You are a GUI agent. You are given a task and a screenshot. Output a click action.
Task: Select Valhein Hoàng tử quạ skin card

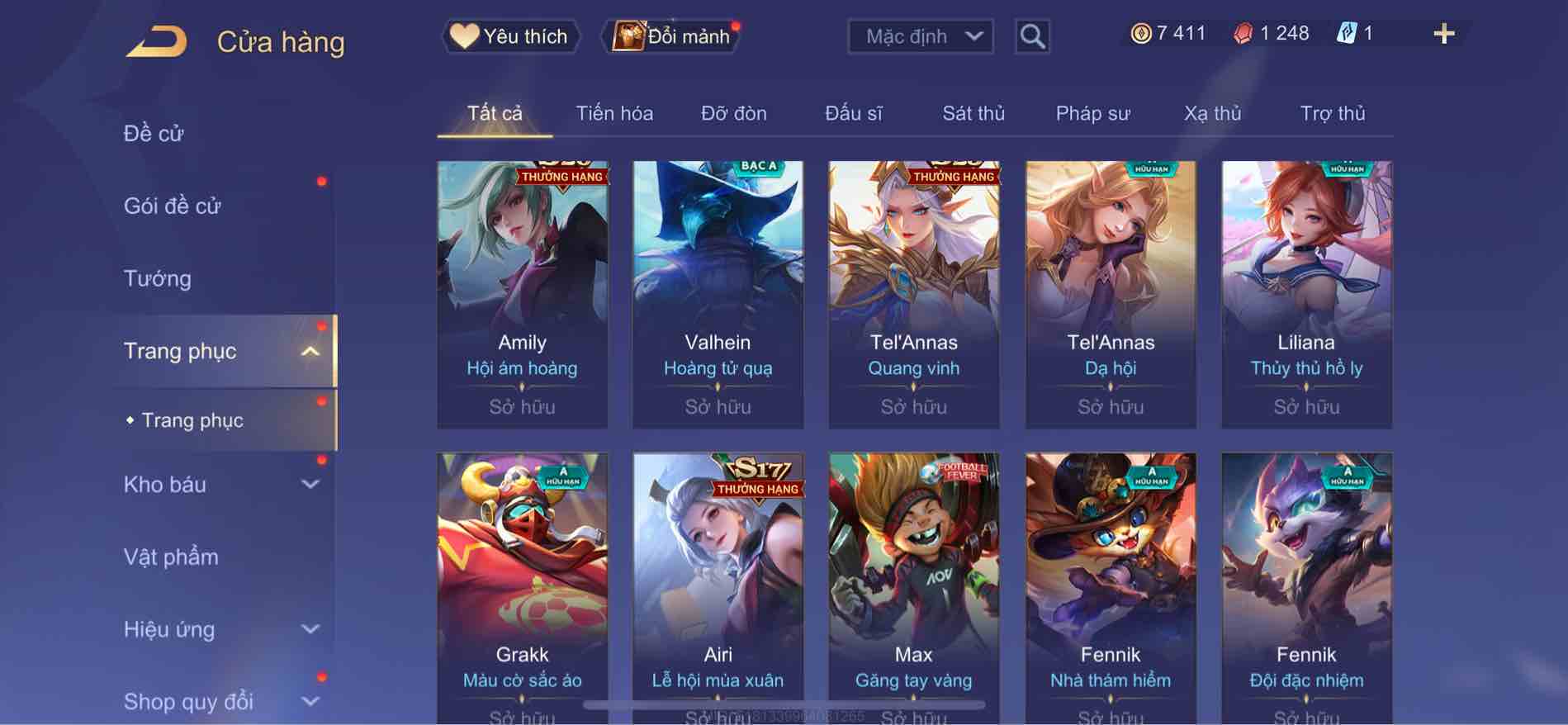(718, 295)
